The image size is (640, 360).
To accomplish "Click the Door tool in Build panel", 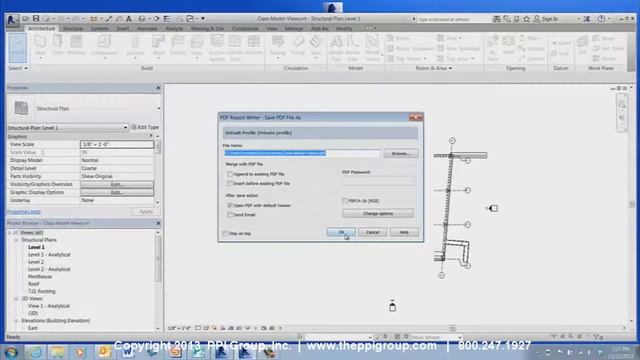I will (58, 45).
